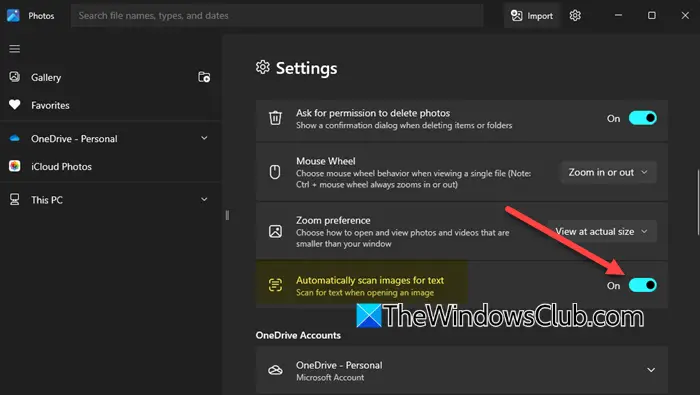Click the add folder icon beside Gallery
This screenshot has width=700, height=395.
tap(204, 77)
